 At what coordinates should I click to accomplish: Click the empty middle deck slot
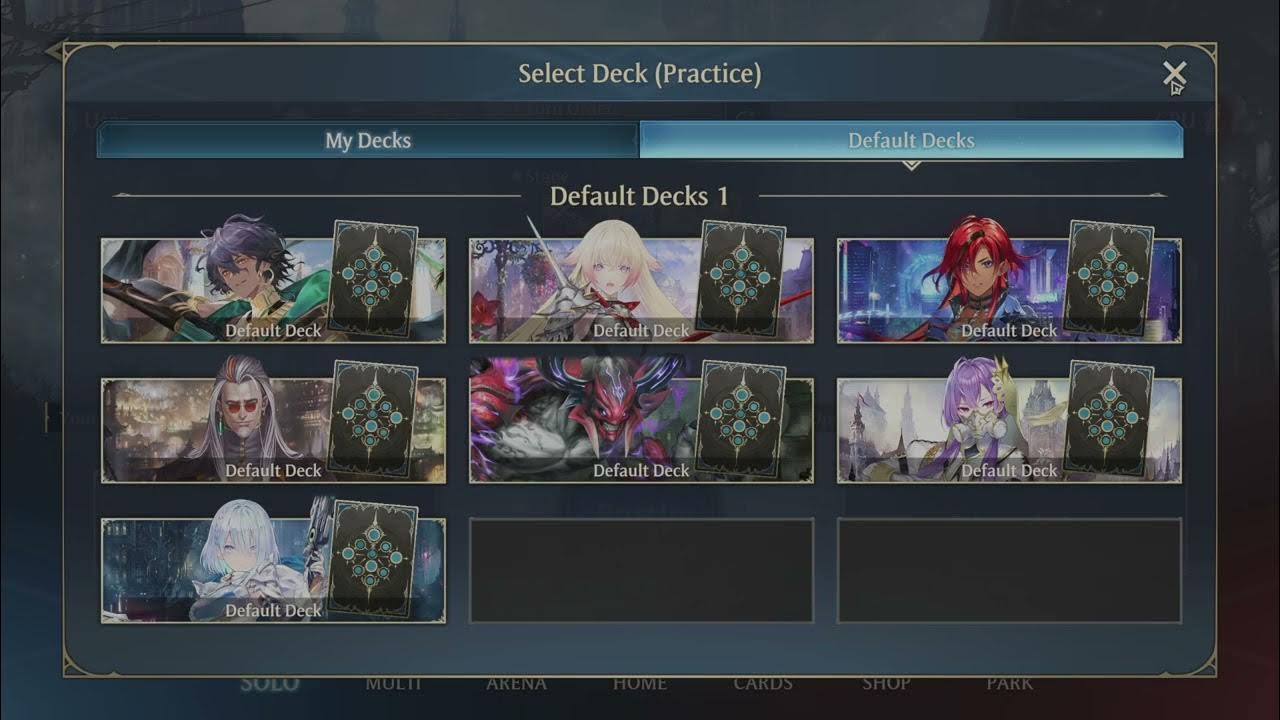click(x=641, y=570)
